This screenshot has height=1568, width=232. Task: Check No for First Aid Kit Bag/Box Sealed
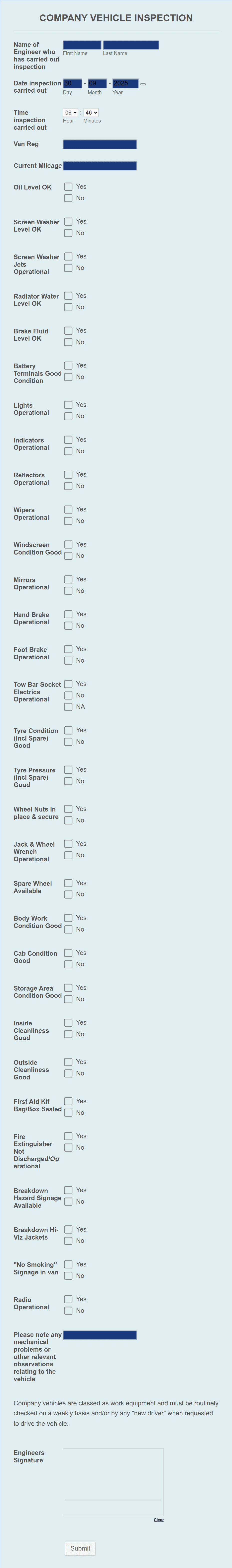click(68, 1113)
